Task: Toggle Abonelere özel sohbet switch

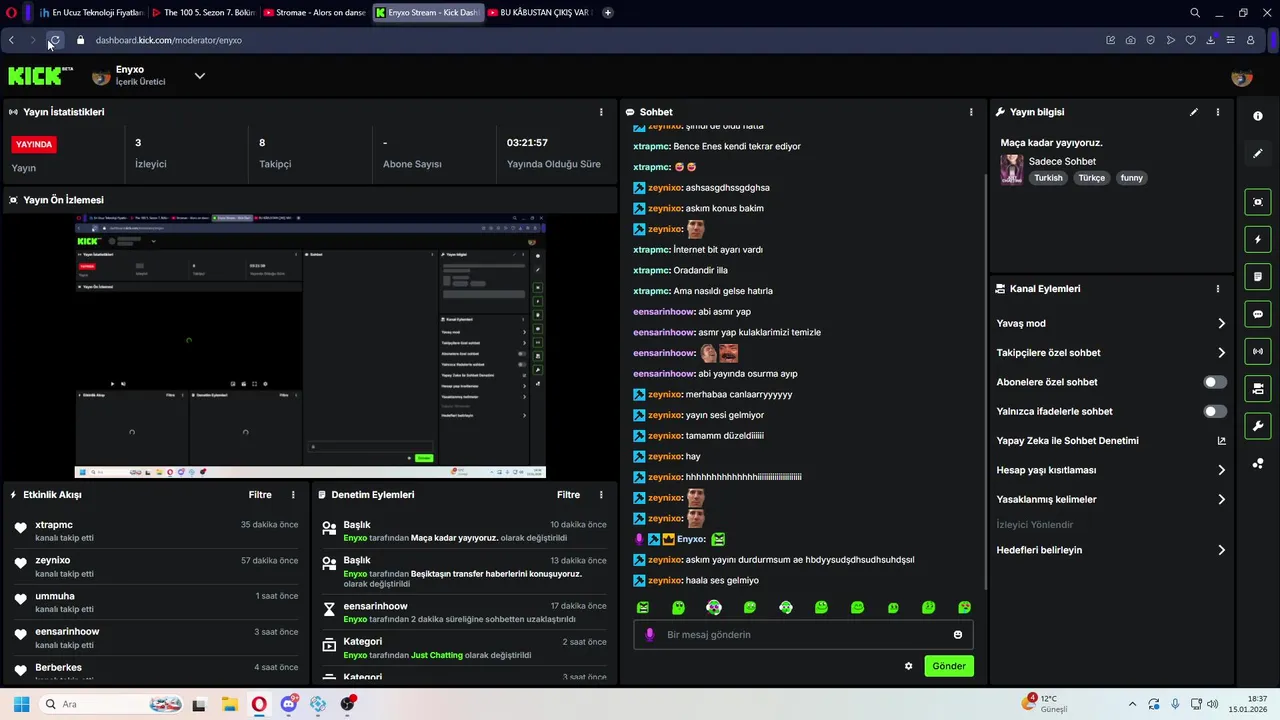Action: (x=1215, y=382)
